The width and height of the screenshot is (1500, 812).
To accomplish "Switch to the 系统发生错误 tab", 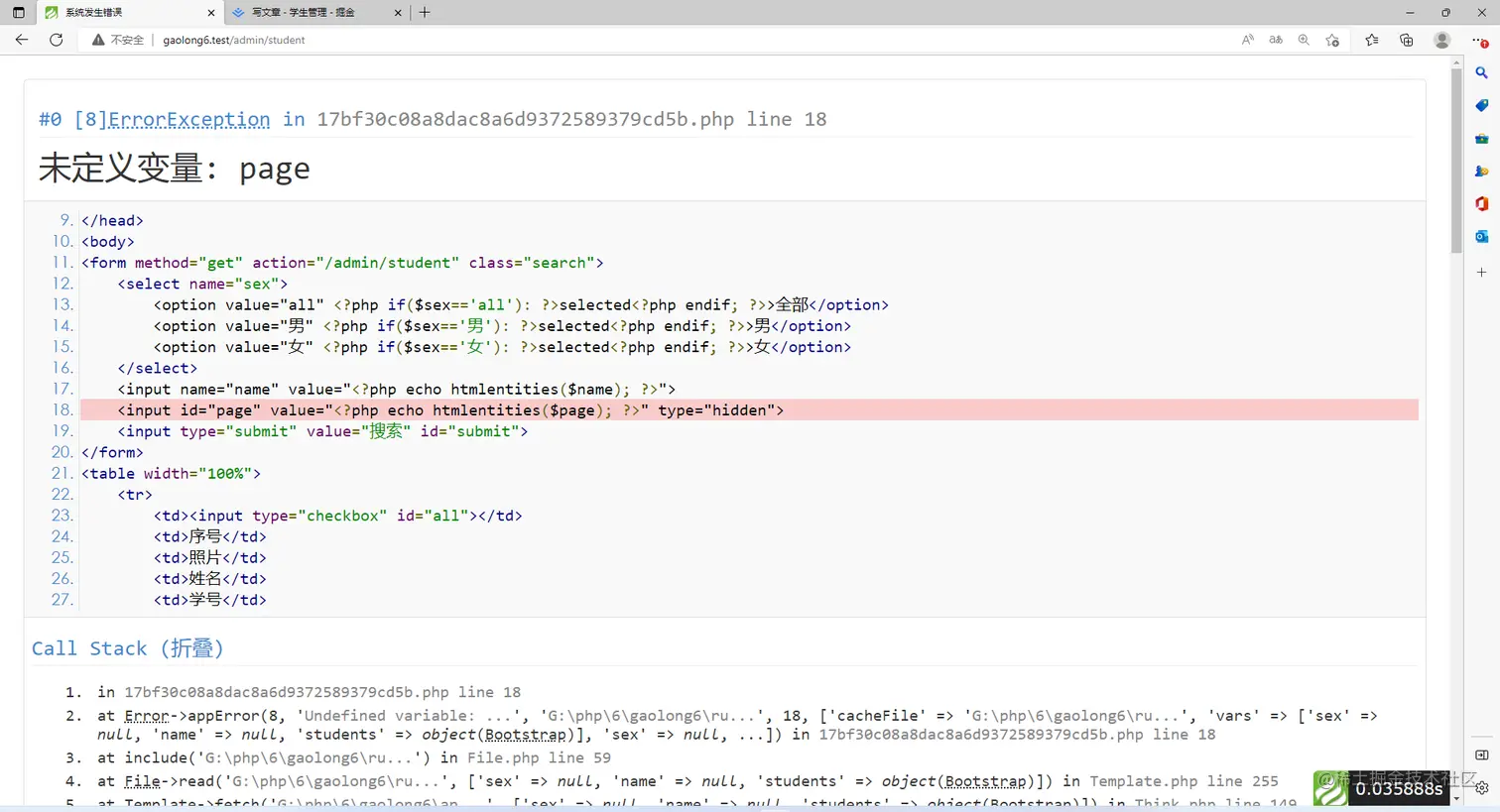I will pyautogui.click(x=130, y=13).
